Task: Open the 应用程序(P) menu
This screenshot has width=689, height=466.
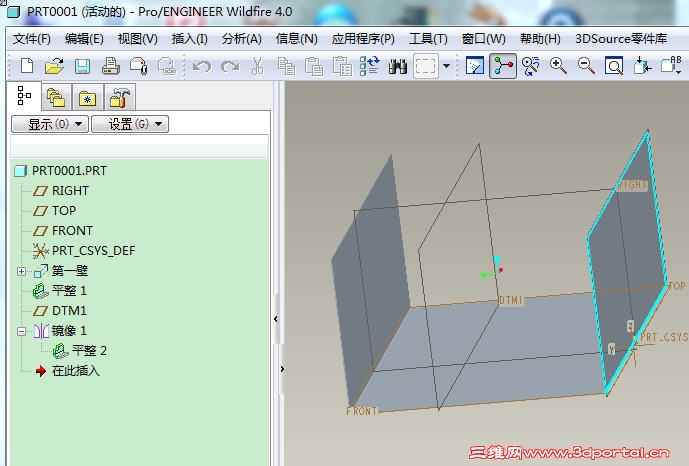Action: (x=363, y=39)
